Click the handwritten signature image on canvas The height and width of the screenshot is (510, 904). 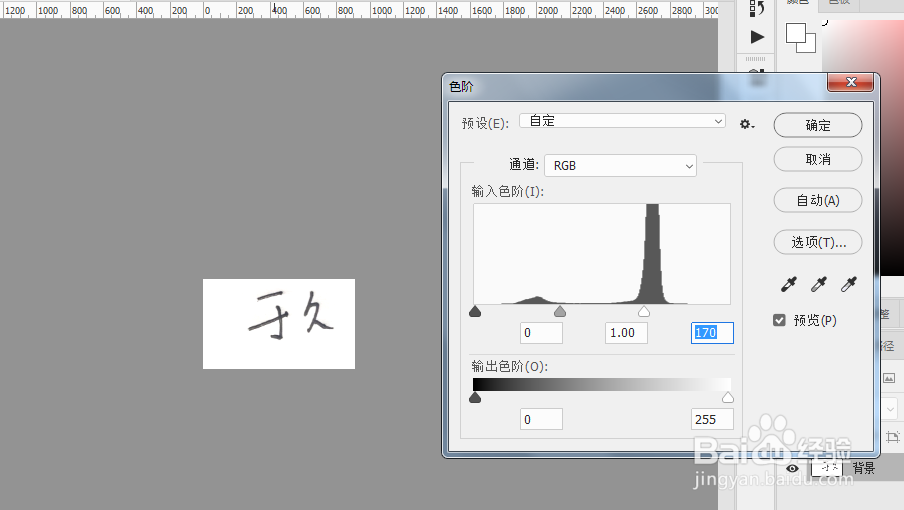[x=279, y=324]
